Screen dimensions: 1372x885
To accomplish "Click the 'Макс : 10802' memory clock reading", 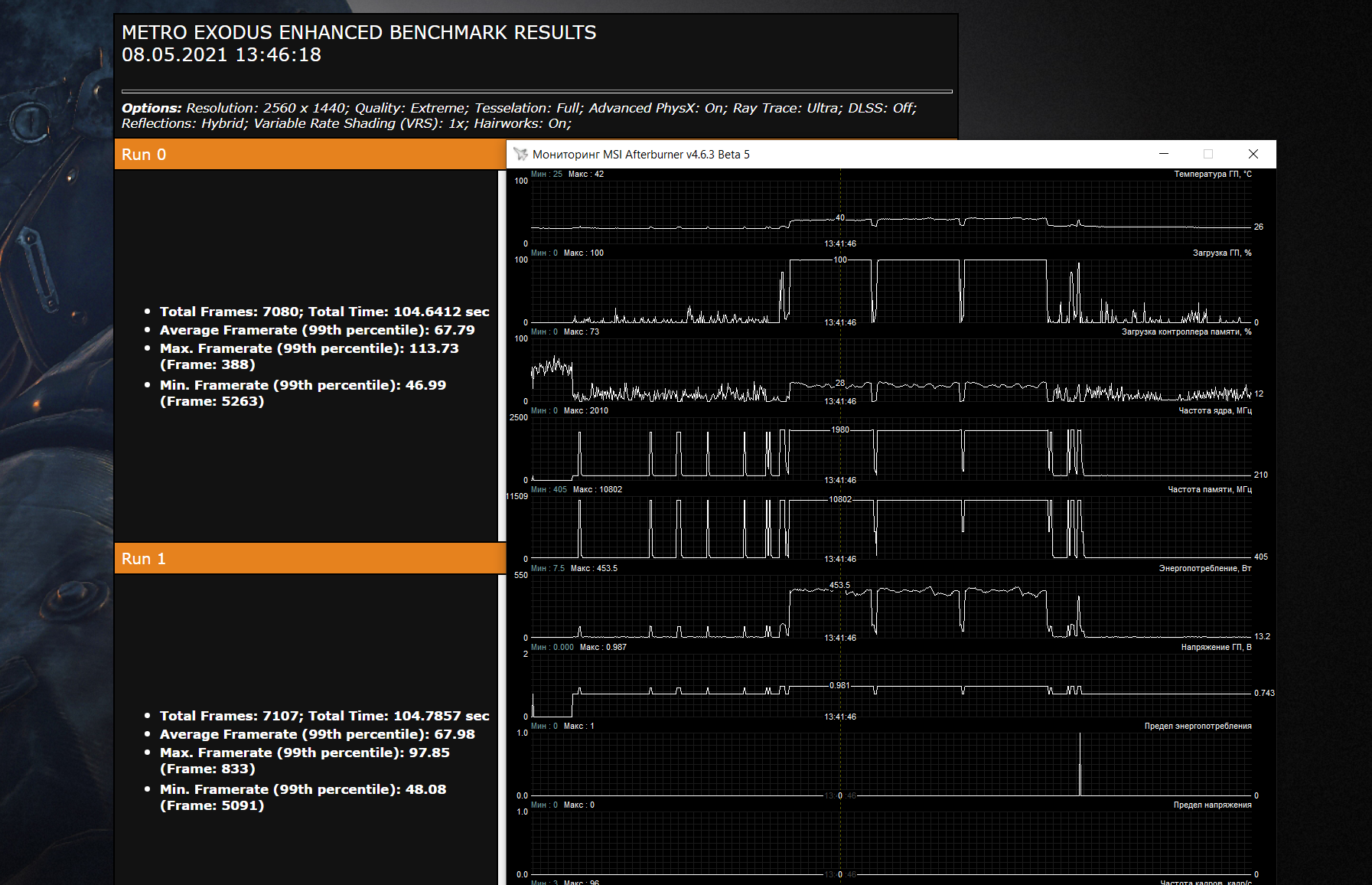I will tap(598, 489).
